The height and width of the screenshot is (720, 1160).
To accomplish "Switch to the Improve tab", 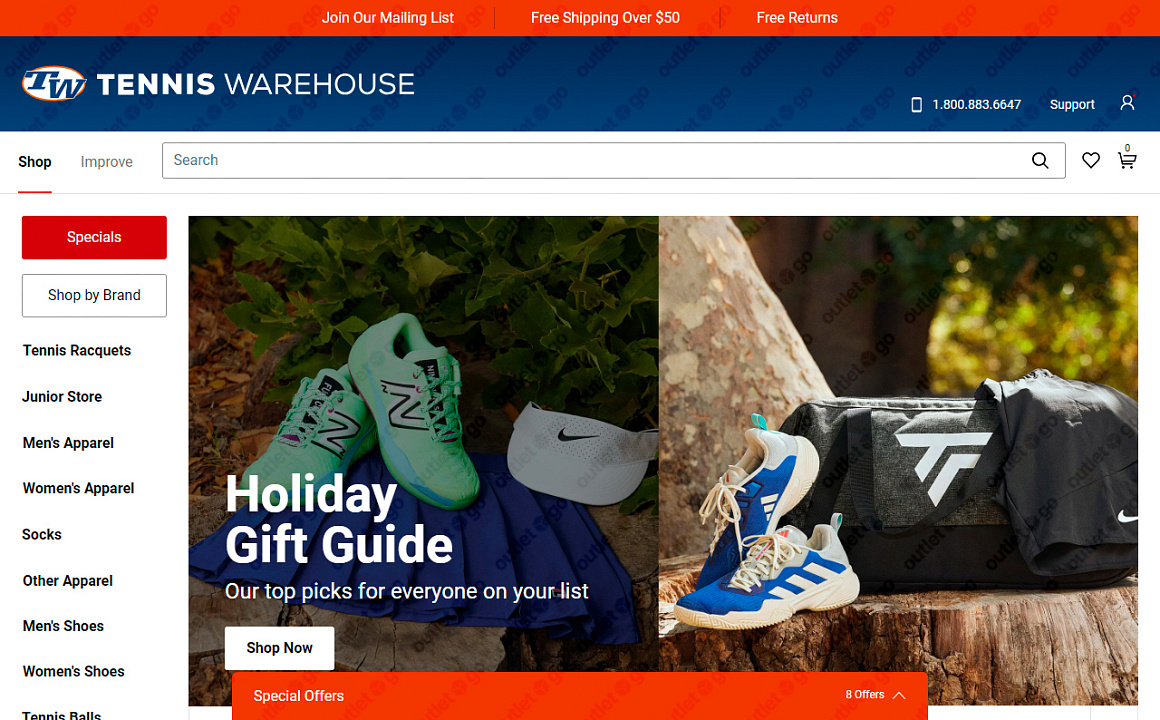I will tap(107, 162).
